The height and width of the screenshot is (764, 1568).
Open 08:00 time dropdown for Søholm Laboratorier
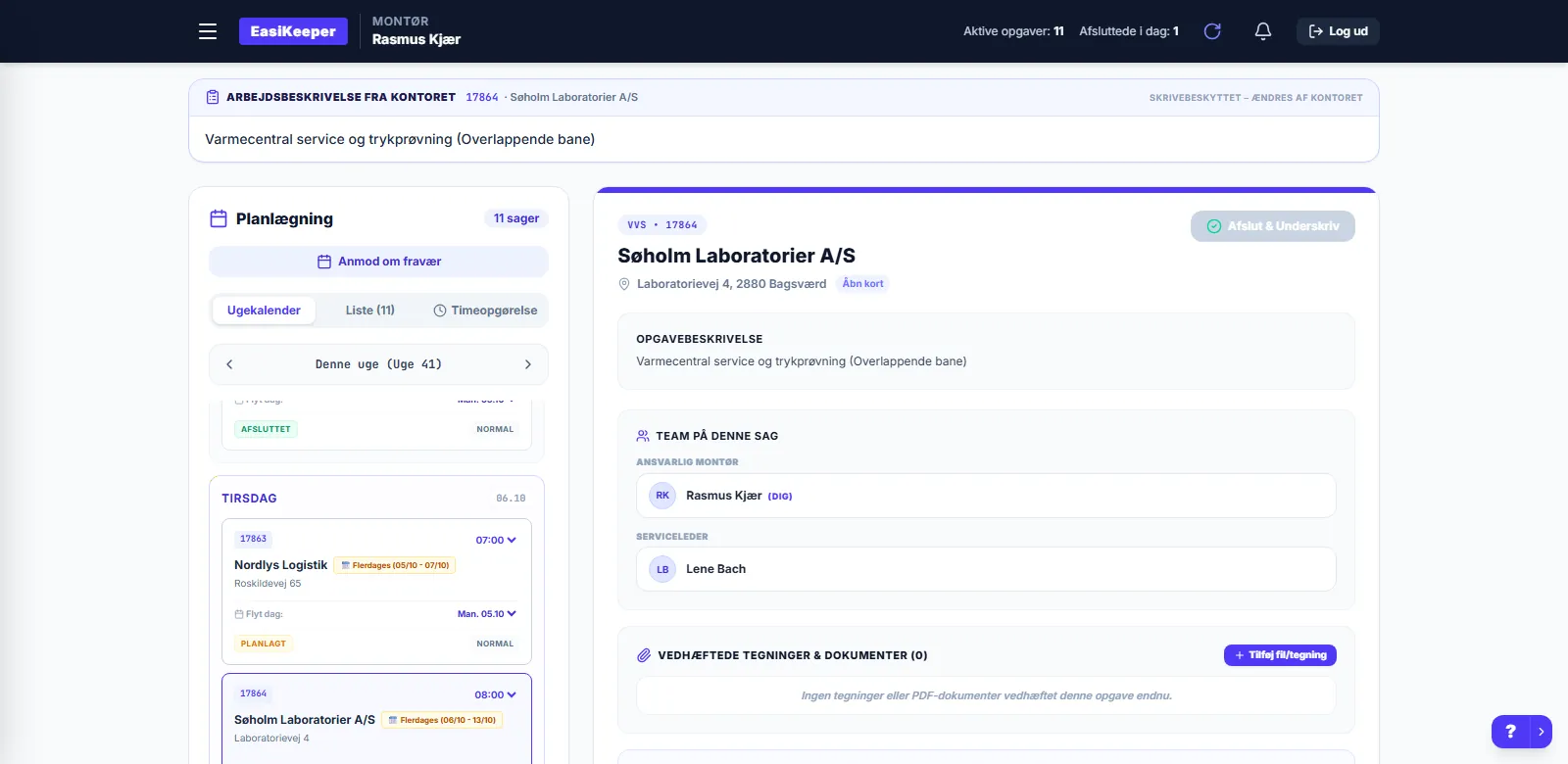495,694
